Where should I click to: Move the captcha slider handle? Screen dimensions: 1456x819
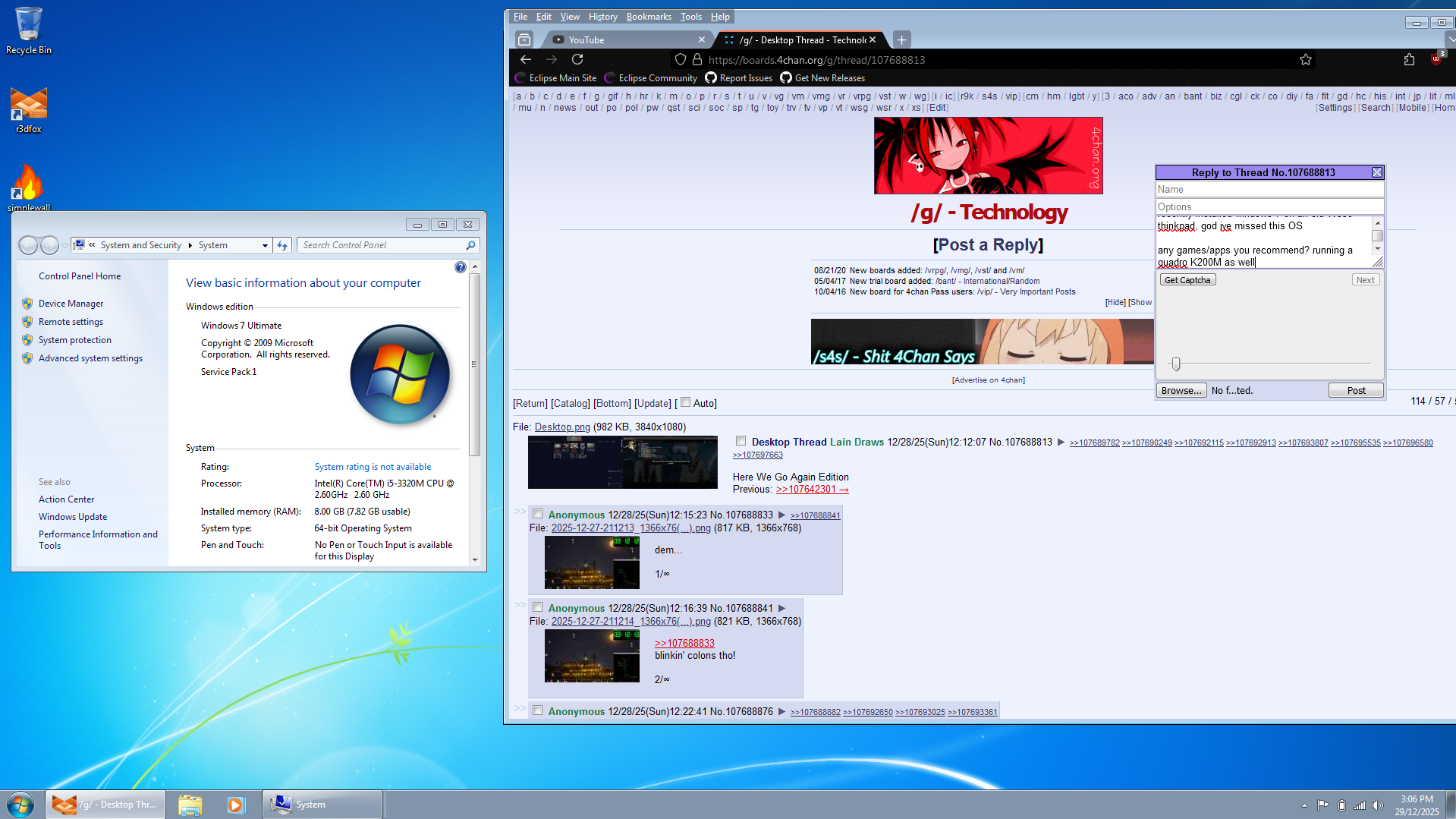1175,364
